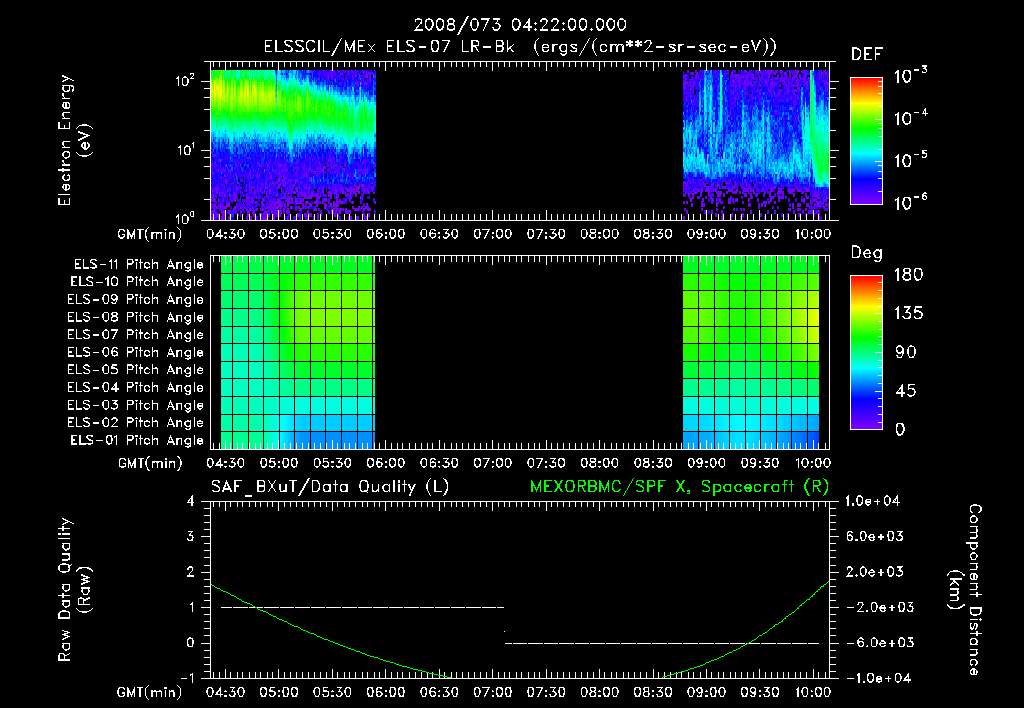Click 07:30 tick under the electron spectrogram
The image size is (1024, 708).
click(x=546, y=234)
